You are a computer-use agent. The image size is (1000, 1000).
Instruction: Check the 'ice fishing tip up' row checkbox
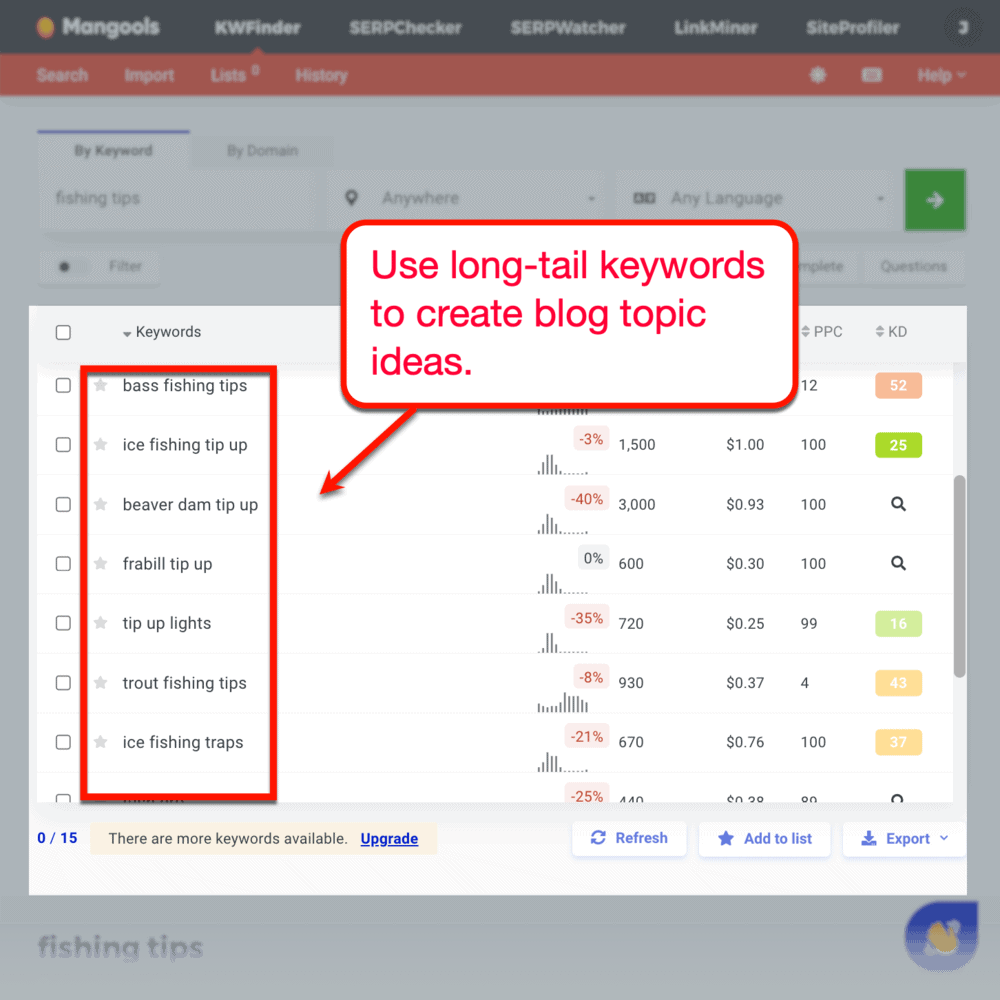pos(63,444)
